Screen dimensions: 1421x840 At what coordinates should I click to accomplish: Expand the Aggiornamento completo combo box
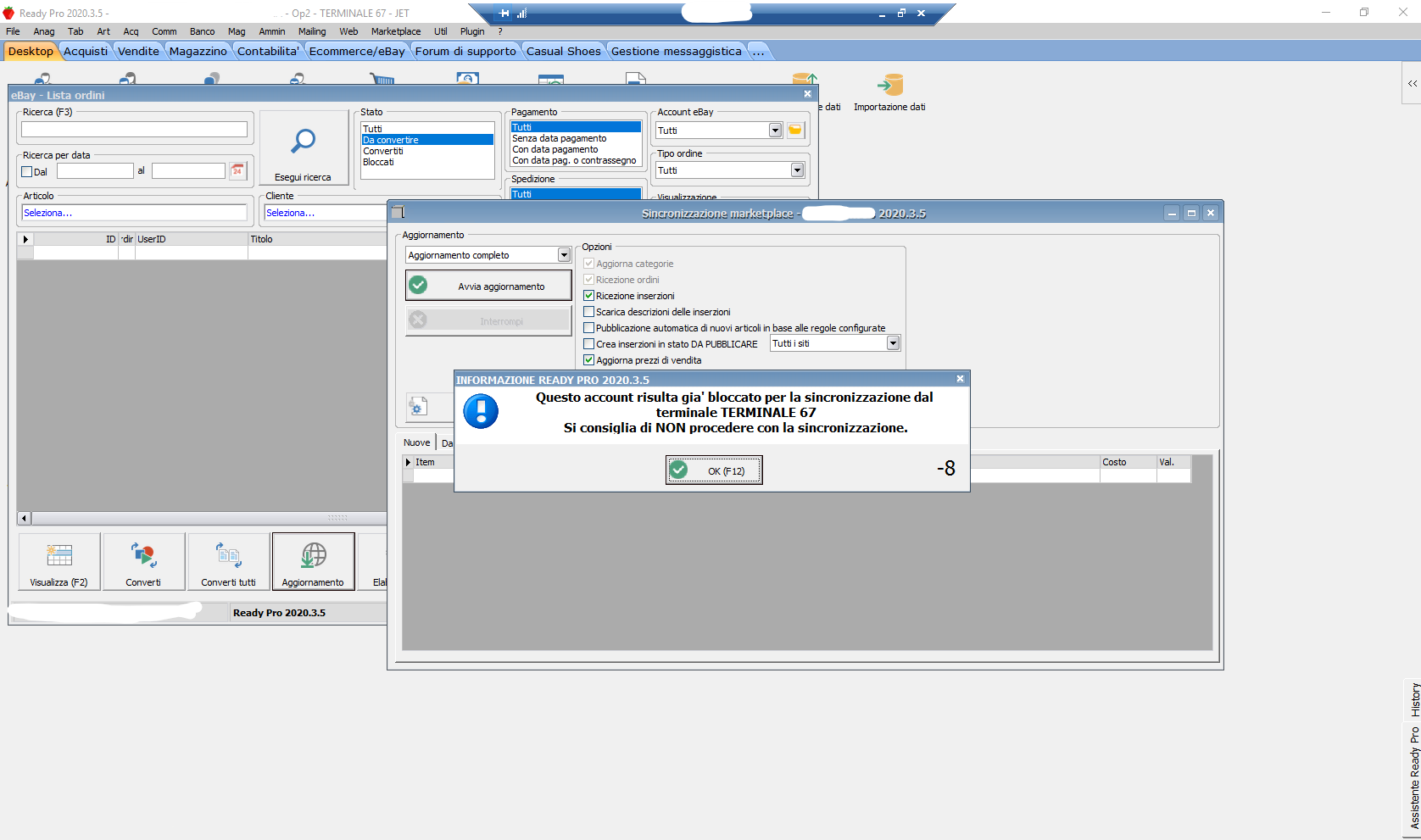(564, 255)
